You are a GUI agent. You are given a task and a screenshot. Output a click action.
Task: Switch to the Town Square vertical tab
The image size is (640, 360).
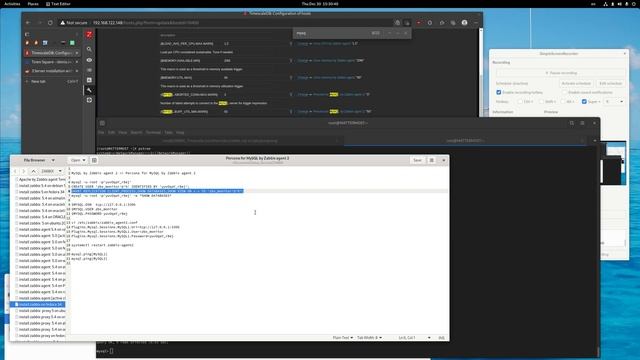point(51,62)
